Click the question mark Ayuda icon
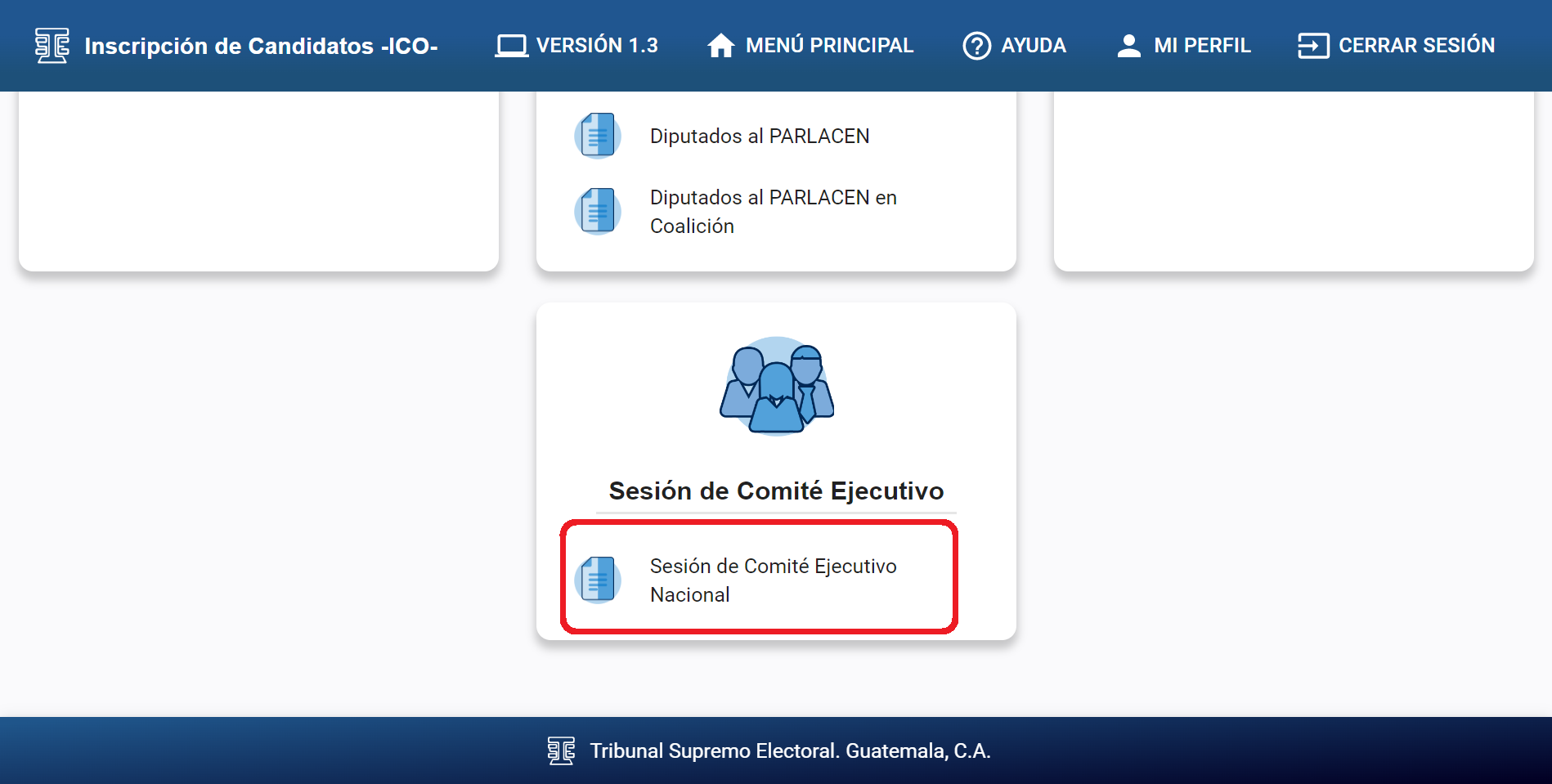 click(976, 46)
